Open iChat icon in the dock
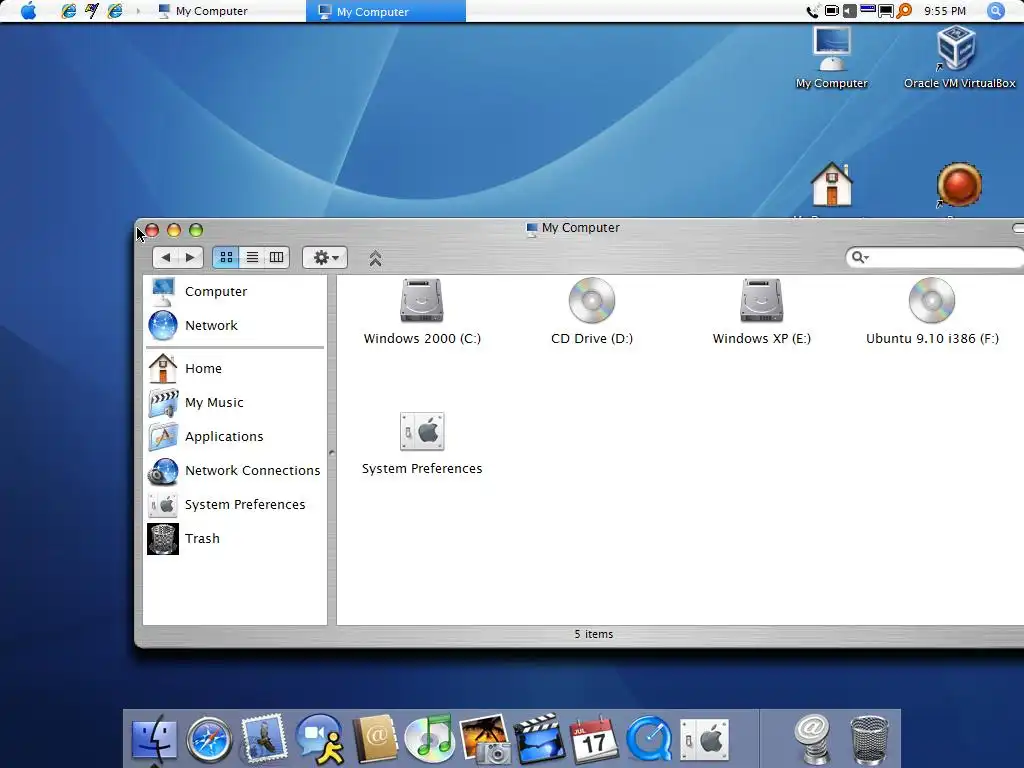 (319, 739)
